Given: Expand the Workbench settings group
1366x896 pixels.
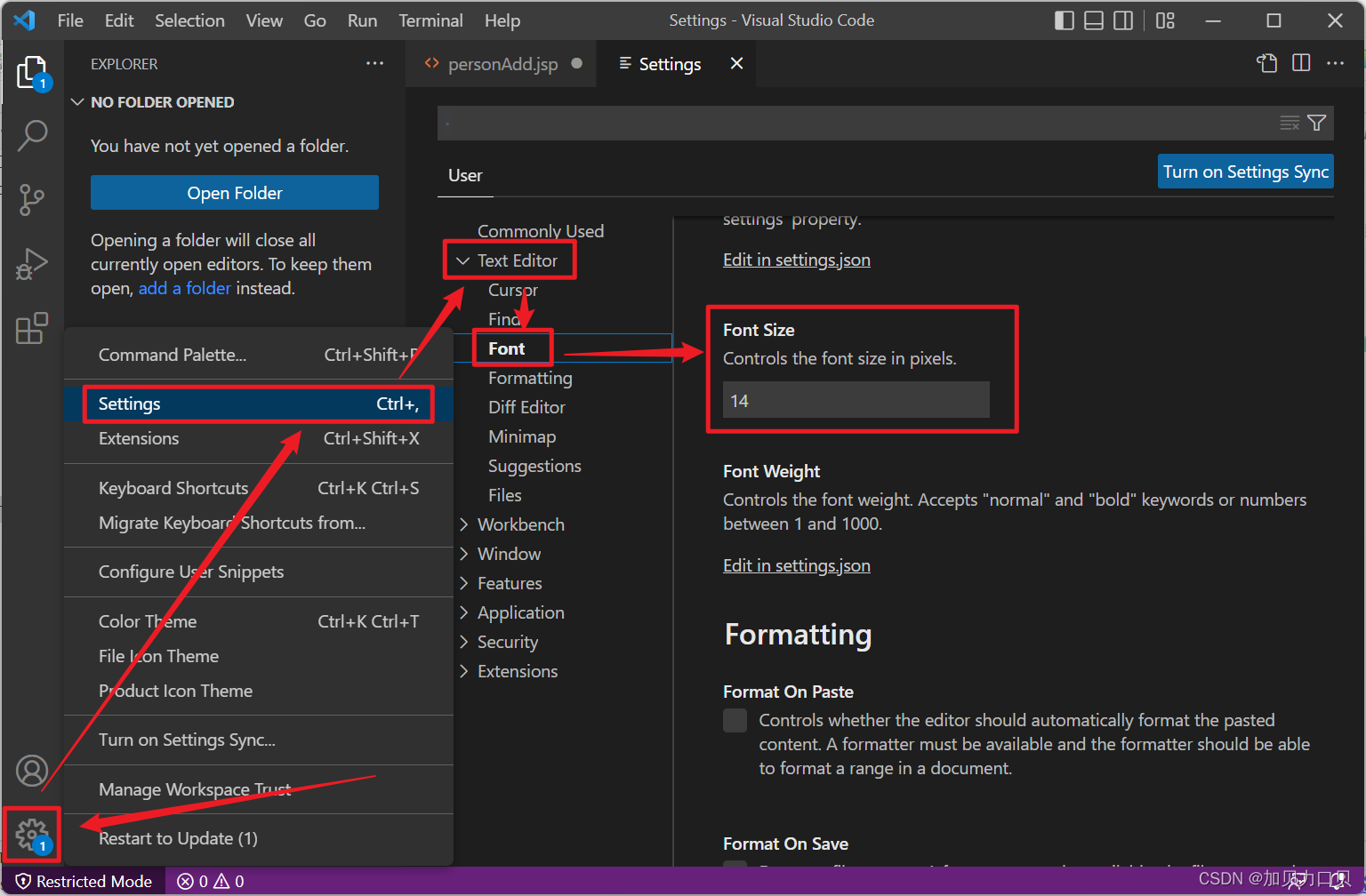Looking at the screenshot, I should point(463,524).
